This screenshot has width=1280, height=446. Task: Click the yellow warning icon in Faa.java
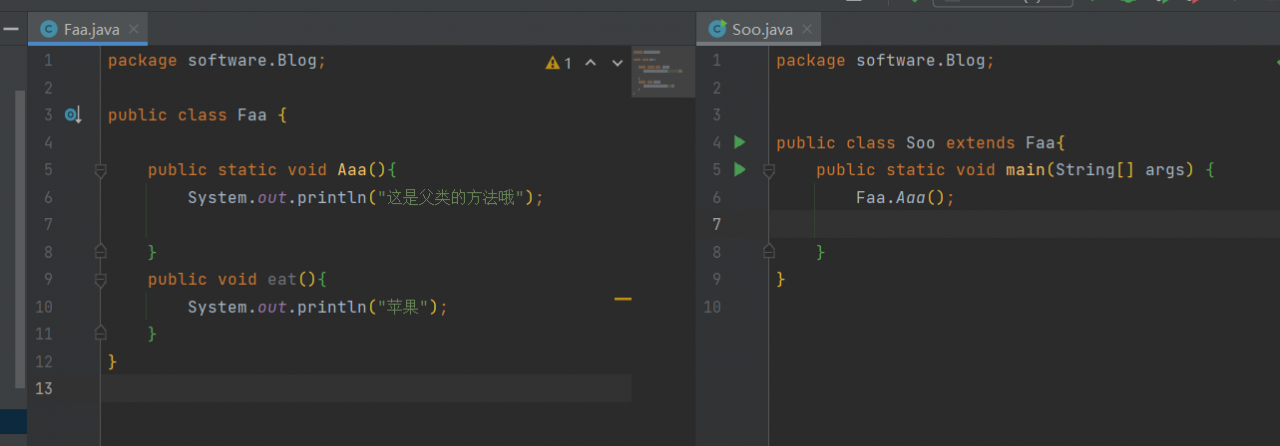point(552,63)
